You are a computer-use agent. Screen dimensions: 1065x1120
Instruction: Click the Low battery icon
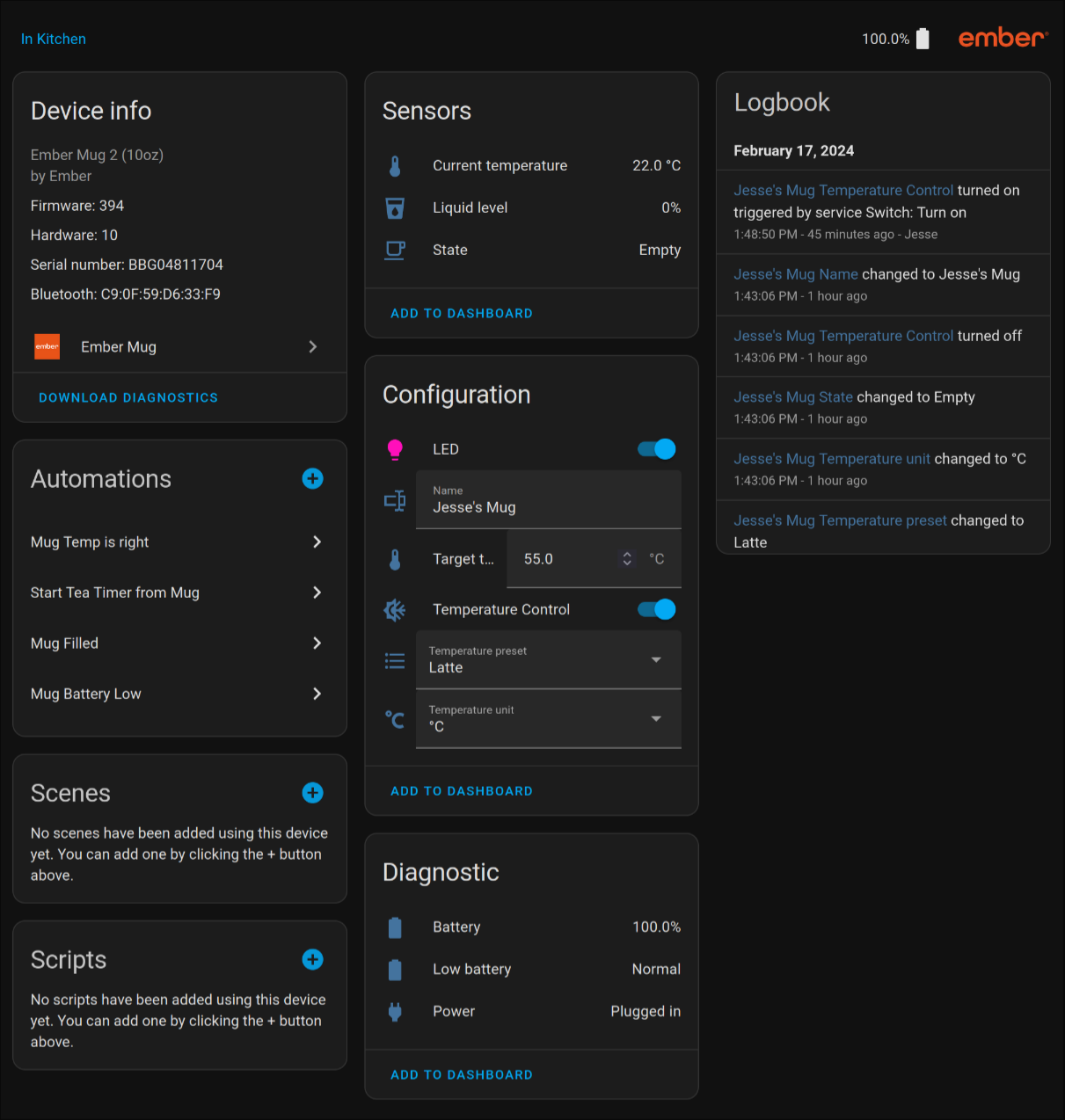[x=395, y=969]
